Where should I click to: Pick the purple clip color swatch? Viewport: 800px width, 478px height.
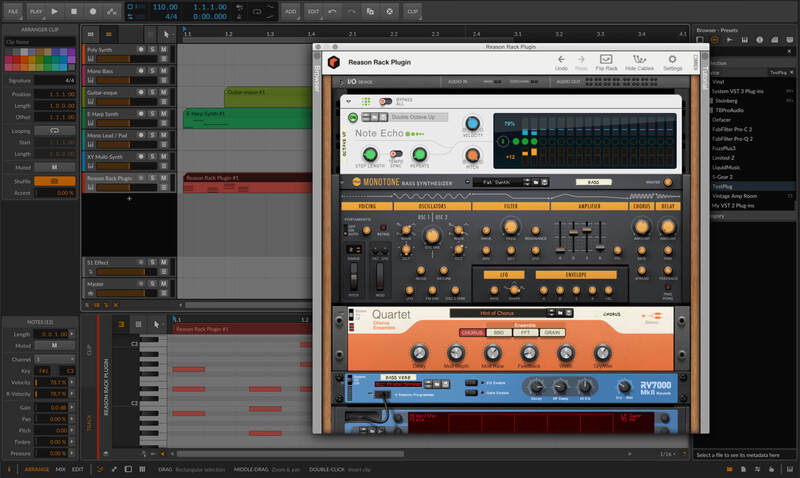click(71, 52)
